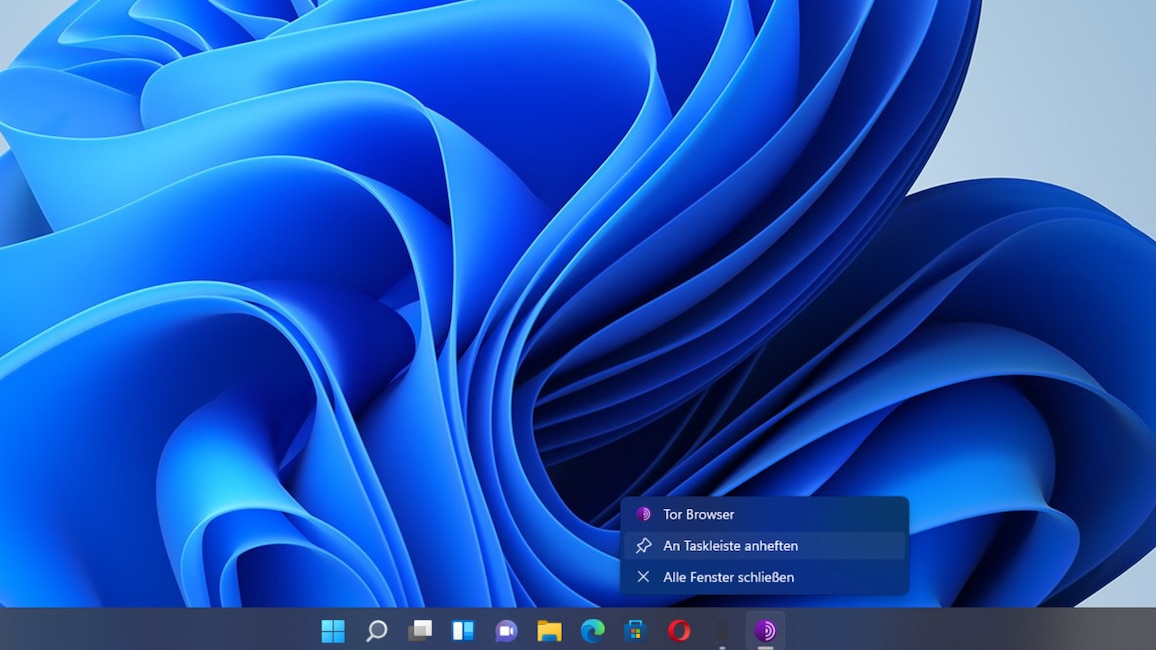Click the Tor Browser logo in the jump list
Viewport: 1156px width, 650px height.
tap(644, 514)
